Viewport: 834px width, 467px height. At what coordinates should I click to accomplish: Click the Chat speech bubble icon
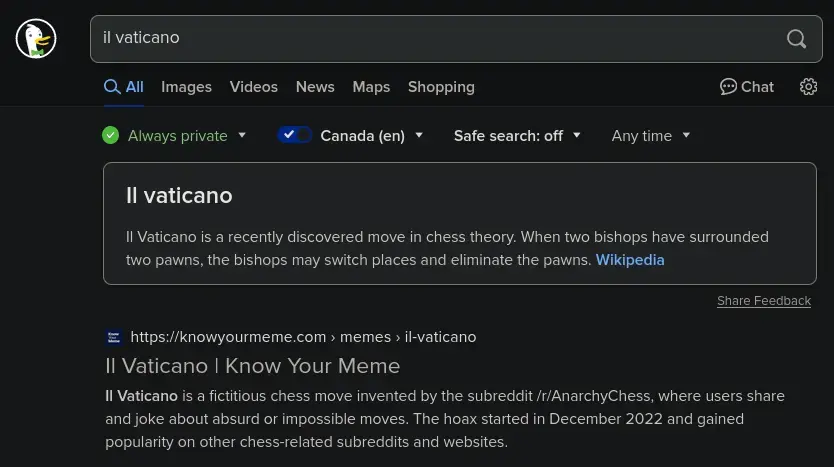(728, 87)
